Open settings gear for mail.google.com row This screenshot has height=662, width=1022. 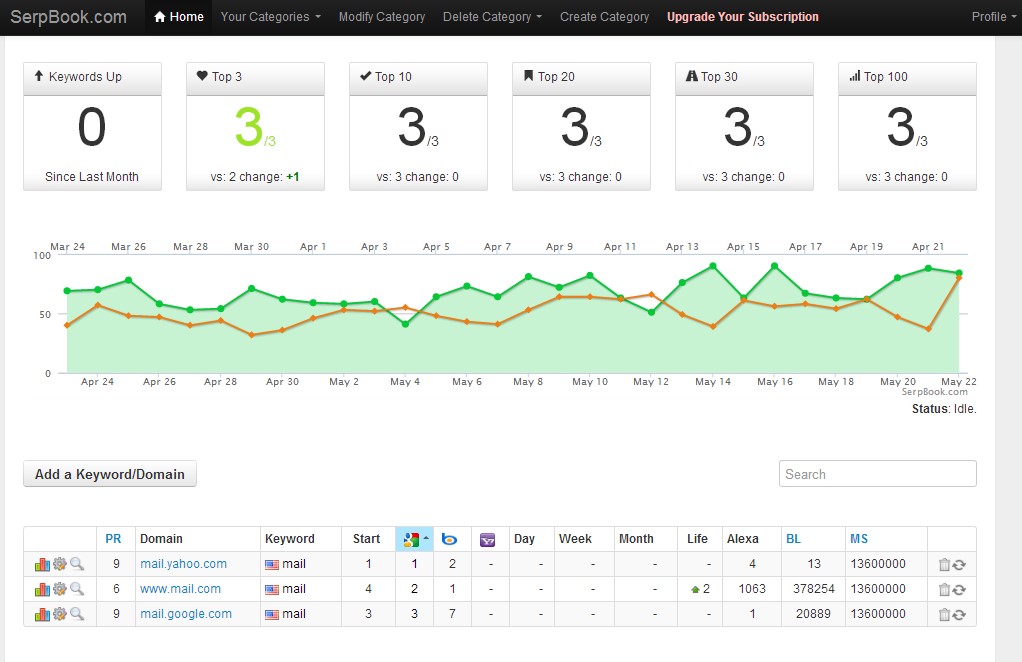click(x=59, y=614)
